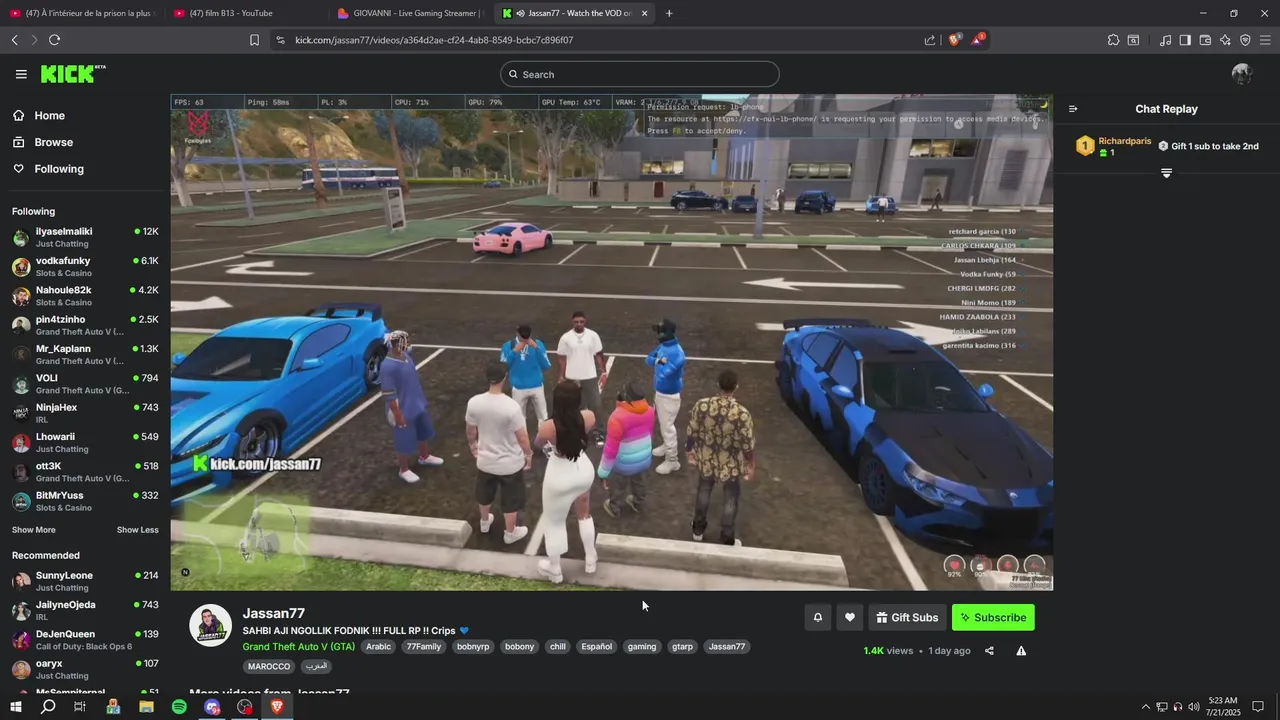
Task: Open JailyneOjeda recommended channel
Action: pos(85,610)
